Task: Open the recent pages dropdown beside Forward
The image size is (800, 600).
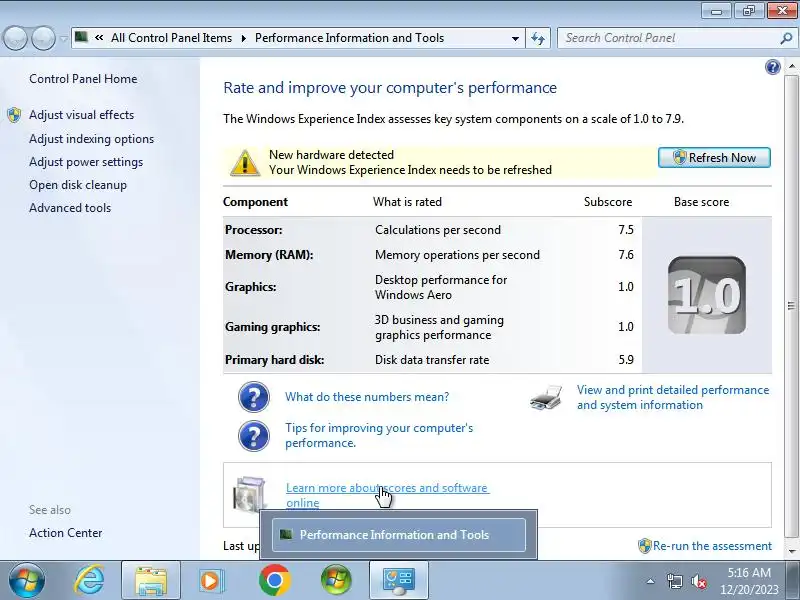Action: point(63,39)
